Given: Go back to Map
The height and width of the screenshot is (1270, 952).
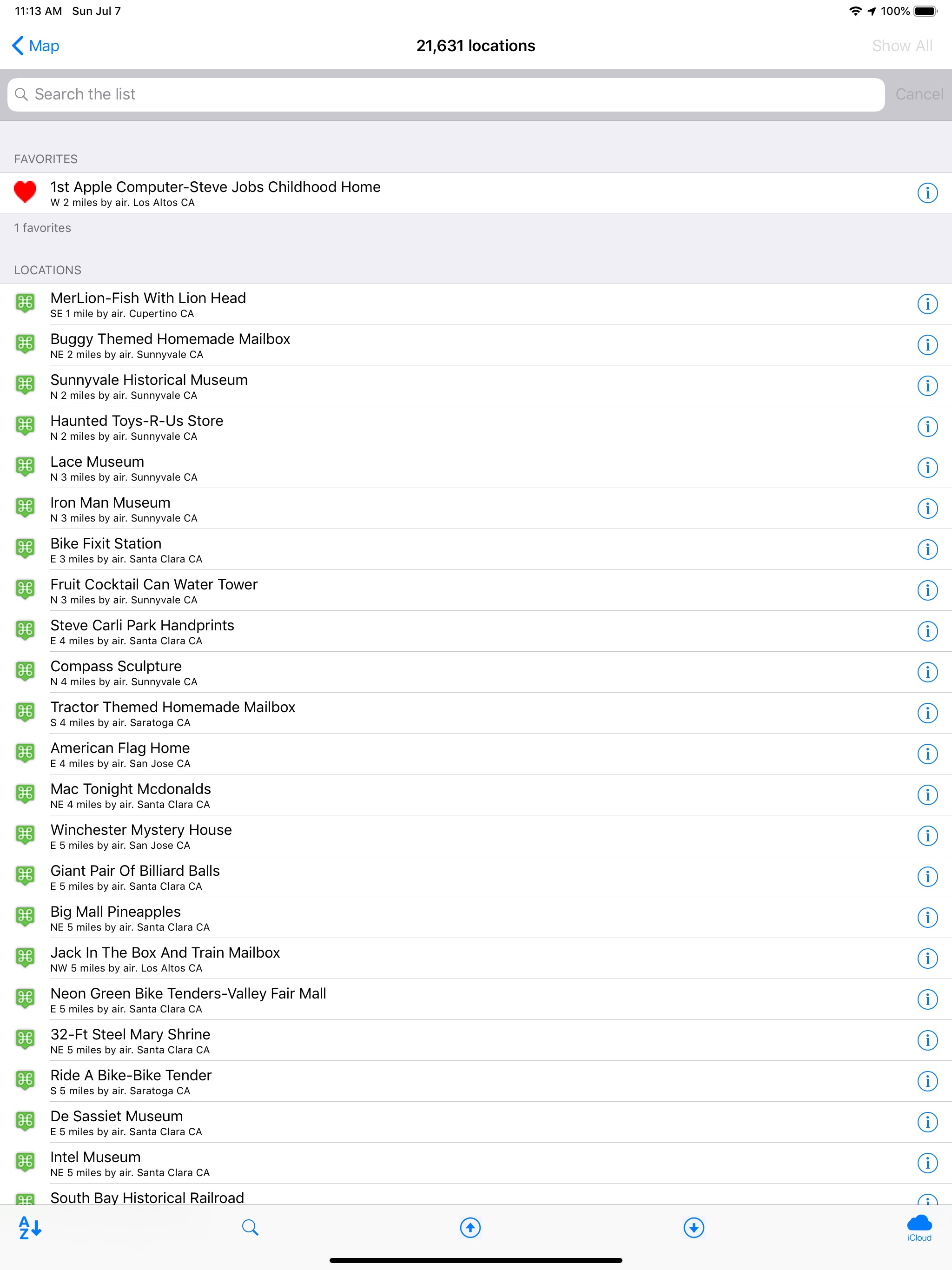Looking at the screenshot, I should pos(36,46).
